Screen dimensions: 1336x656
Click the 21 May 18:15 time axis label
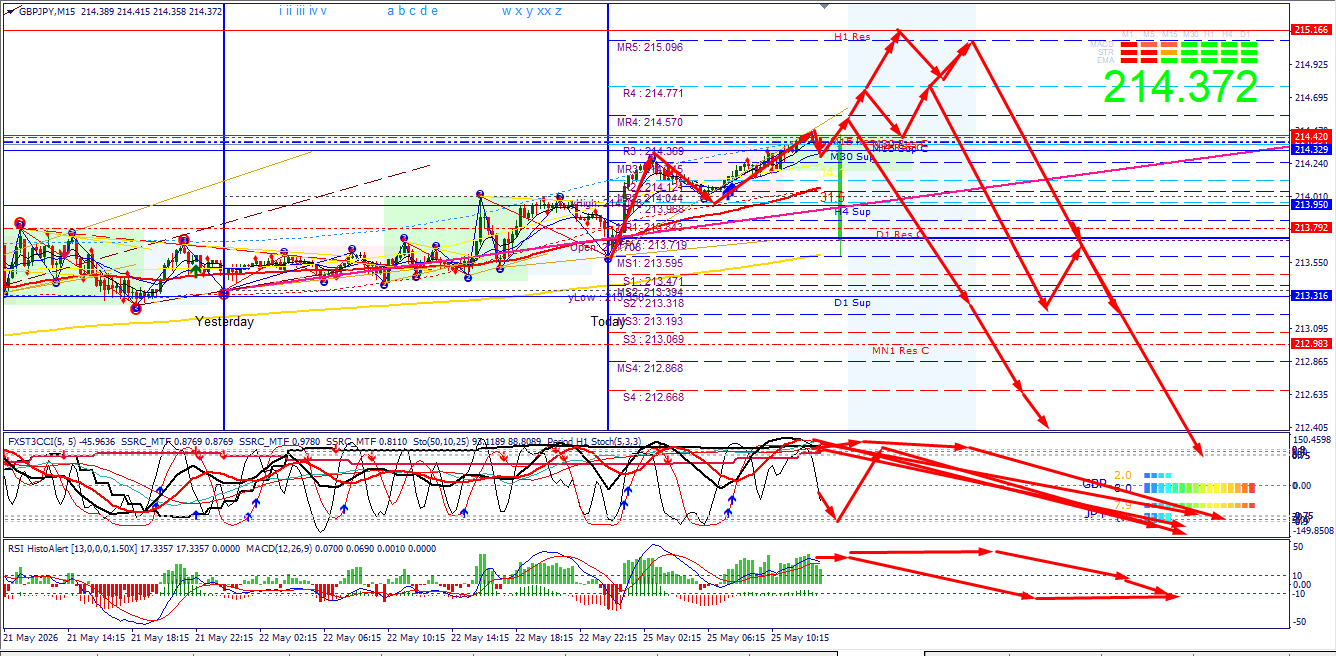click(x=160, y=637)
